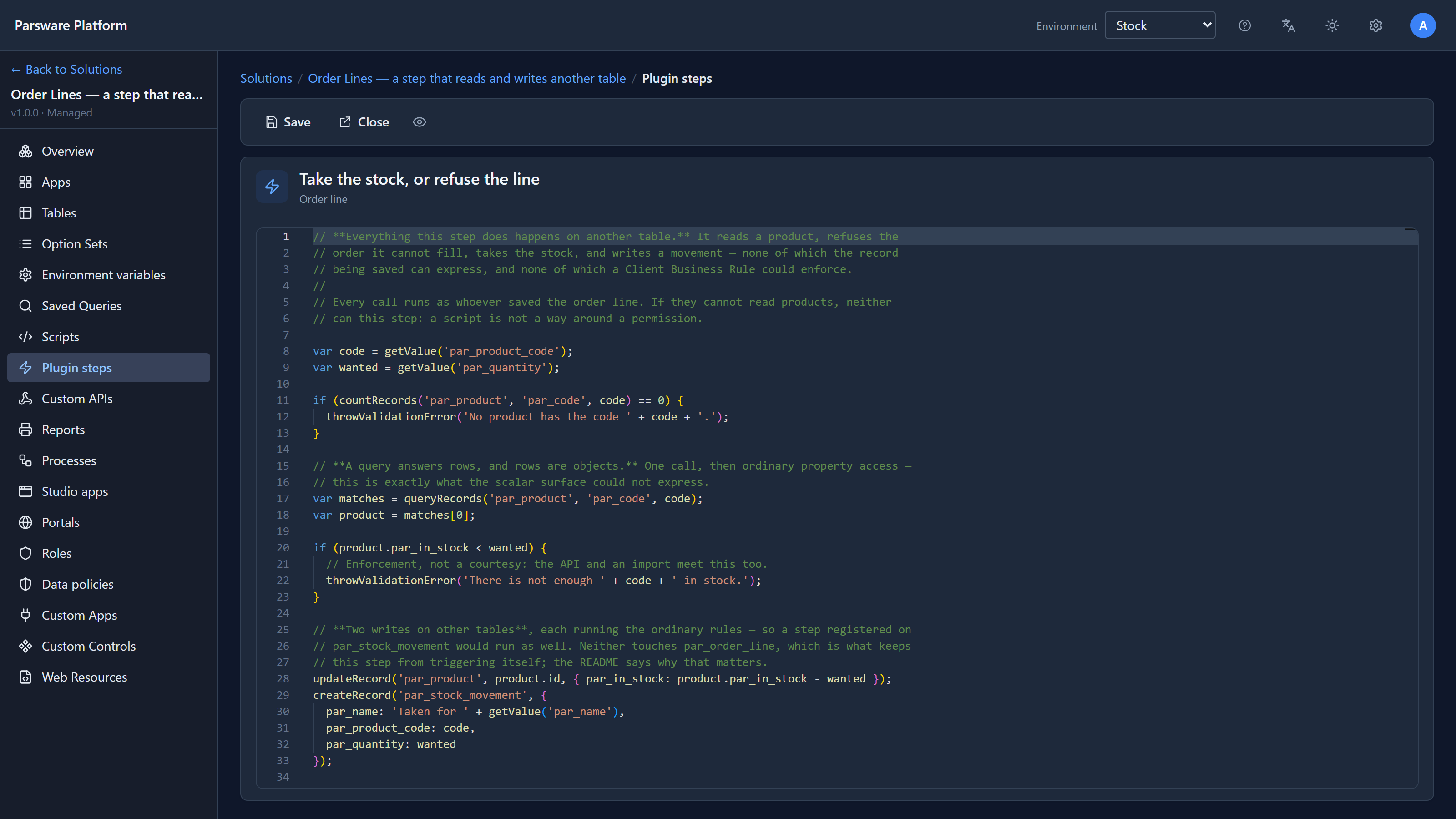
Task: Click the Plugin steps lightning icon
Action: click(25, 367)
